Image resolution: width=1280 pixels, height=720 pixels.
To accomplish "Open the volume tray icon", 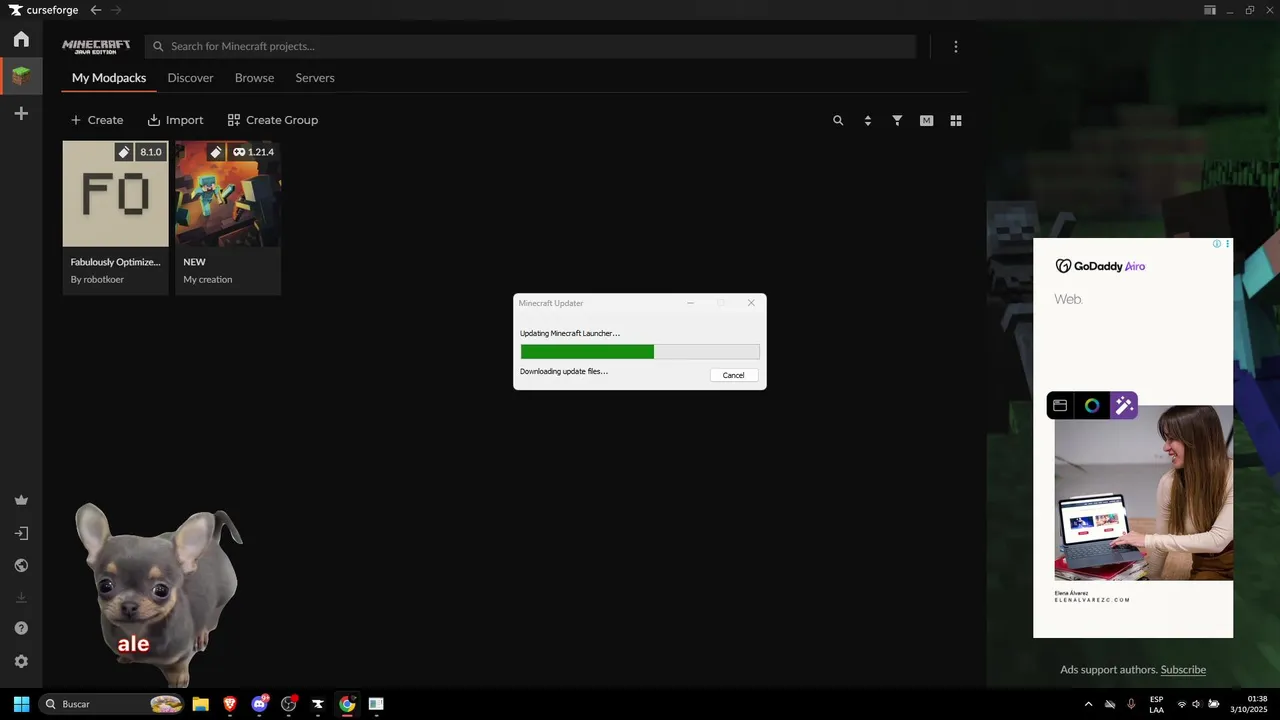I will coord(1197,705).
